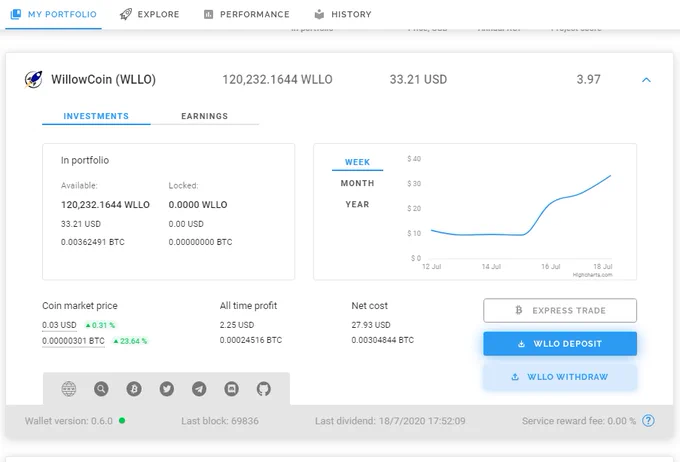
Task: Open the History tab
Action: pyautogui.click(x=343, y=14)
